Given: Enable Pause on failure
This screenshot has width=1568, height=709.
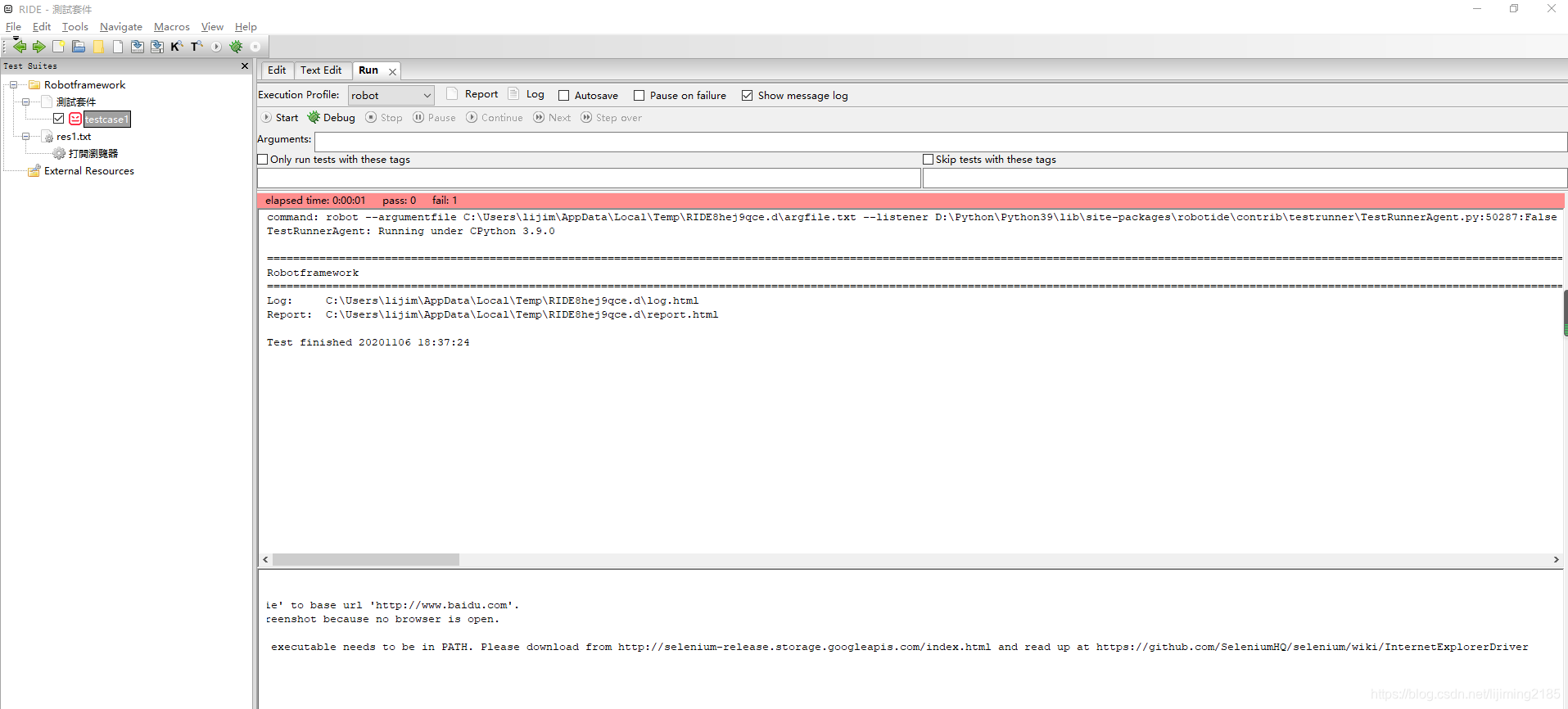Looking at the screenshot, I should point(639,96).
